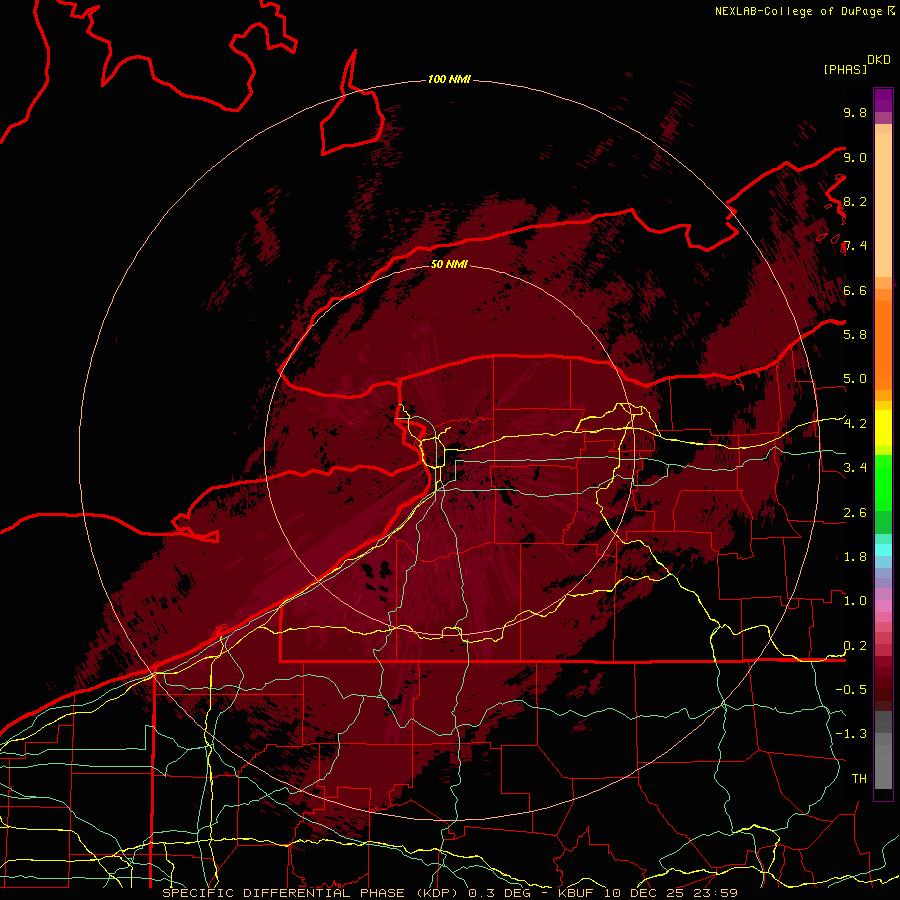This screenshot has width=900, height=900.
Task: Click the orange segment of the color bar
Action: pos(883,344)
